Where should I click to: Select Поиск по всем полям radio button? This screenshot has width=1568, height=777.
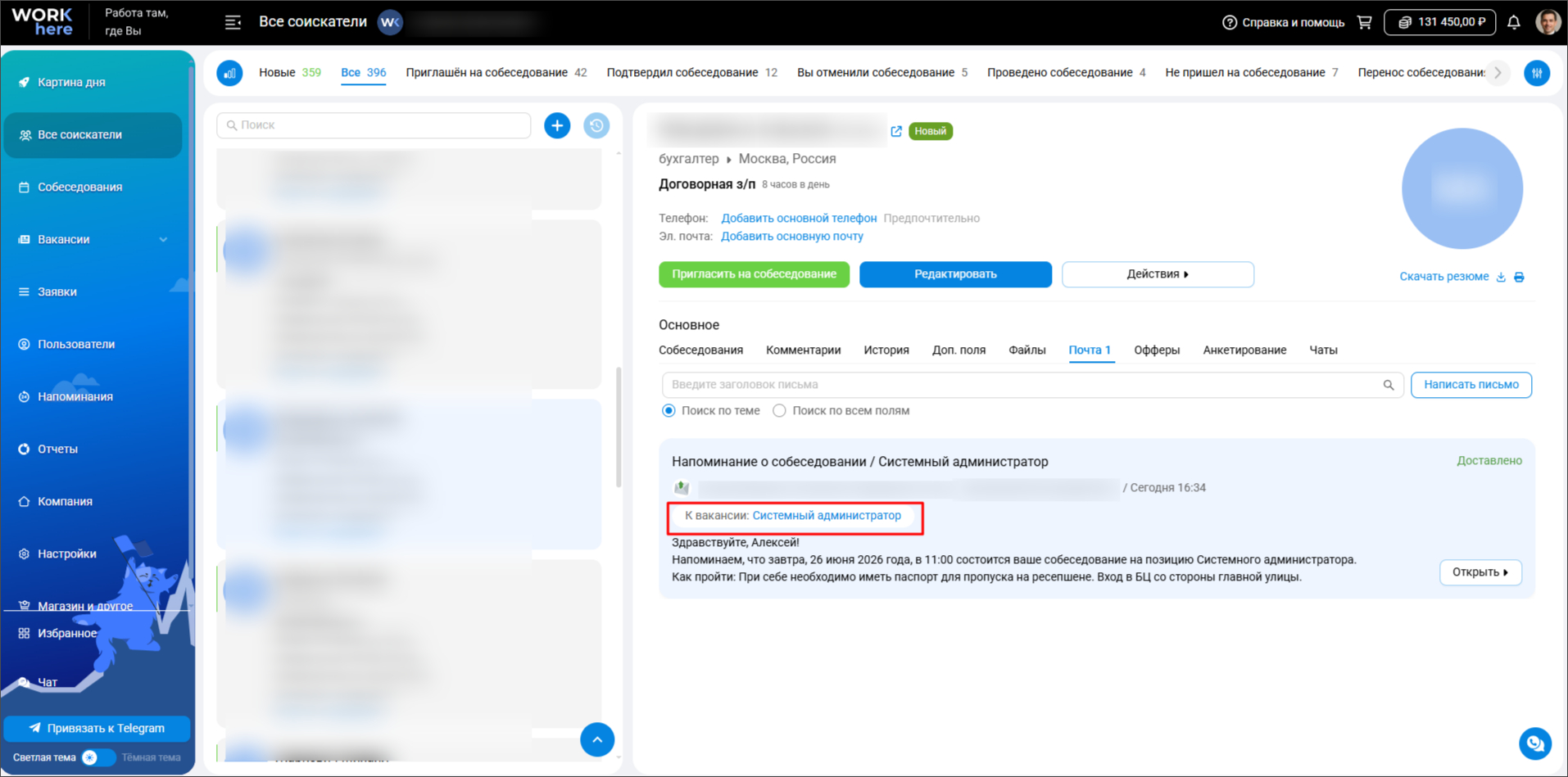click(779, 411)
